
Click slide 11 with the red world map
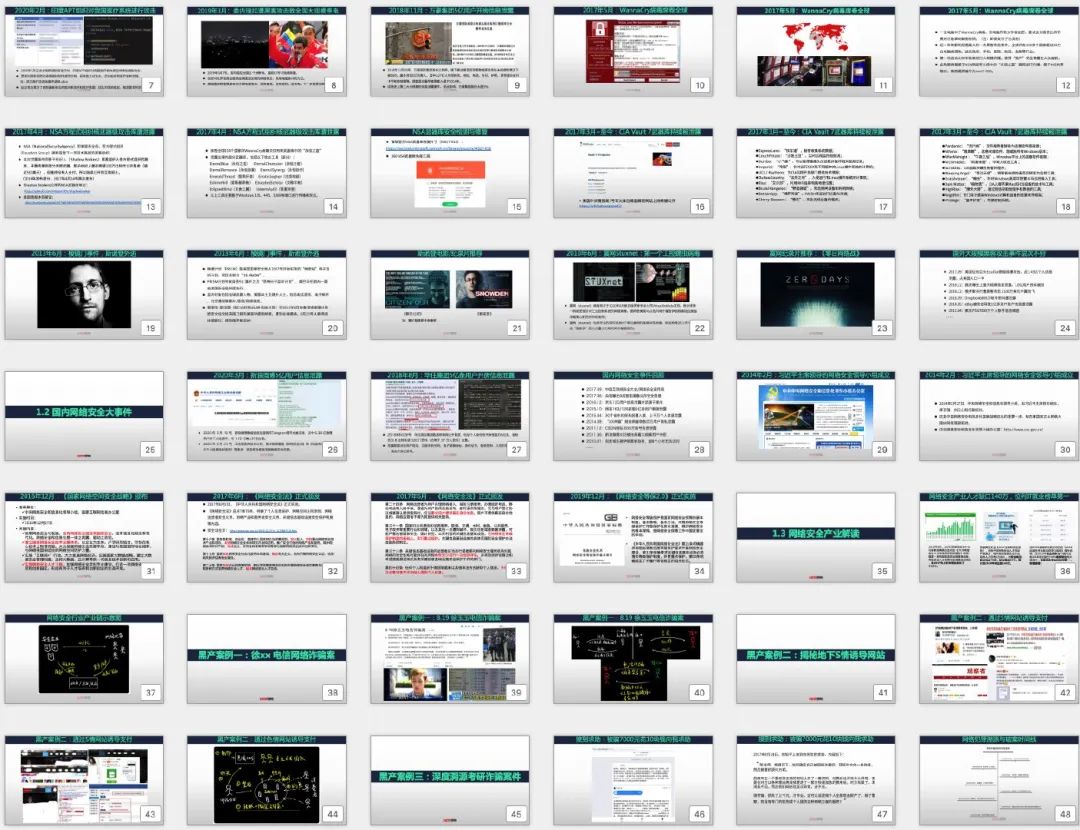point(816,50)
